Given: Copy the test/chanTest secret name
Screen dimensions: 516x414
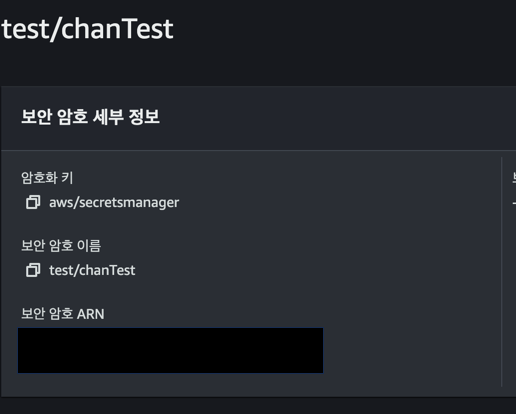Looking at the screenshot, I should point(33,270).
